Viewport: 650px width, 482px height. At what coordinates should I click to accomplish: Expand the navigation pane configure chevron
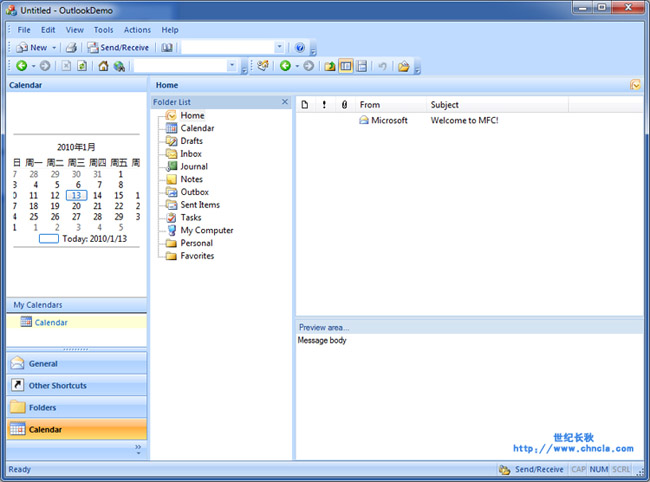[x=138, y=450]
